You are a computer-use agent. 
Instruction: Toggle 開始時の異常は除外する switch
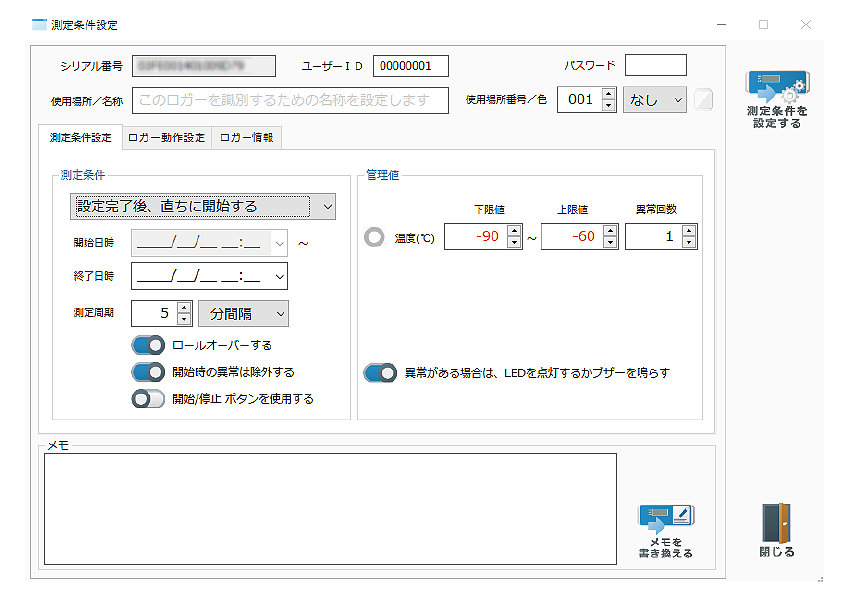click(148, 372)
